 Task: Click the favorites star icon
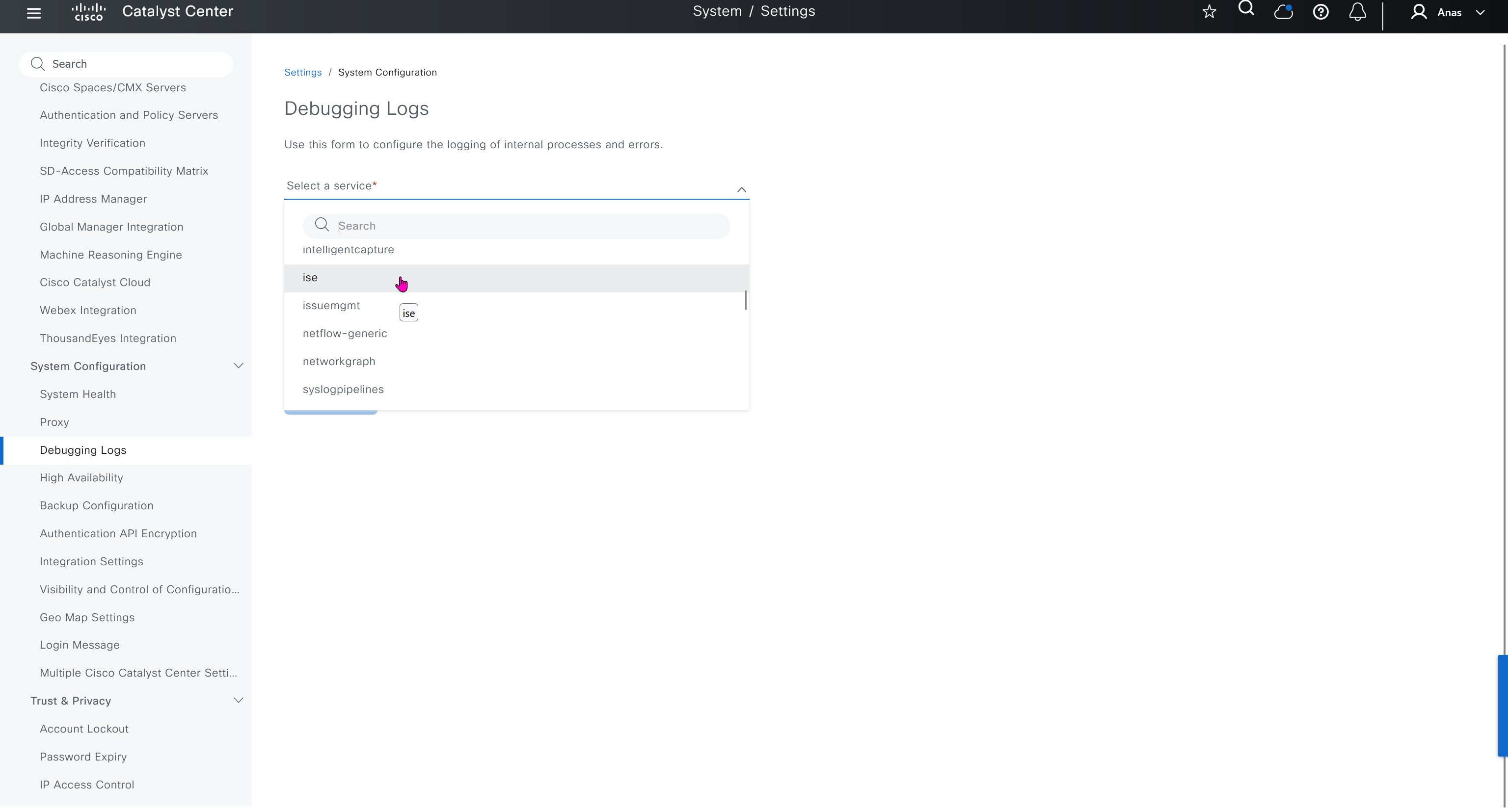pyautogui.click(x=1209, y=12)
